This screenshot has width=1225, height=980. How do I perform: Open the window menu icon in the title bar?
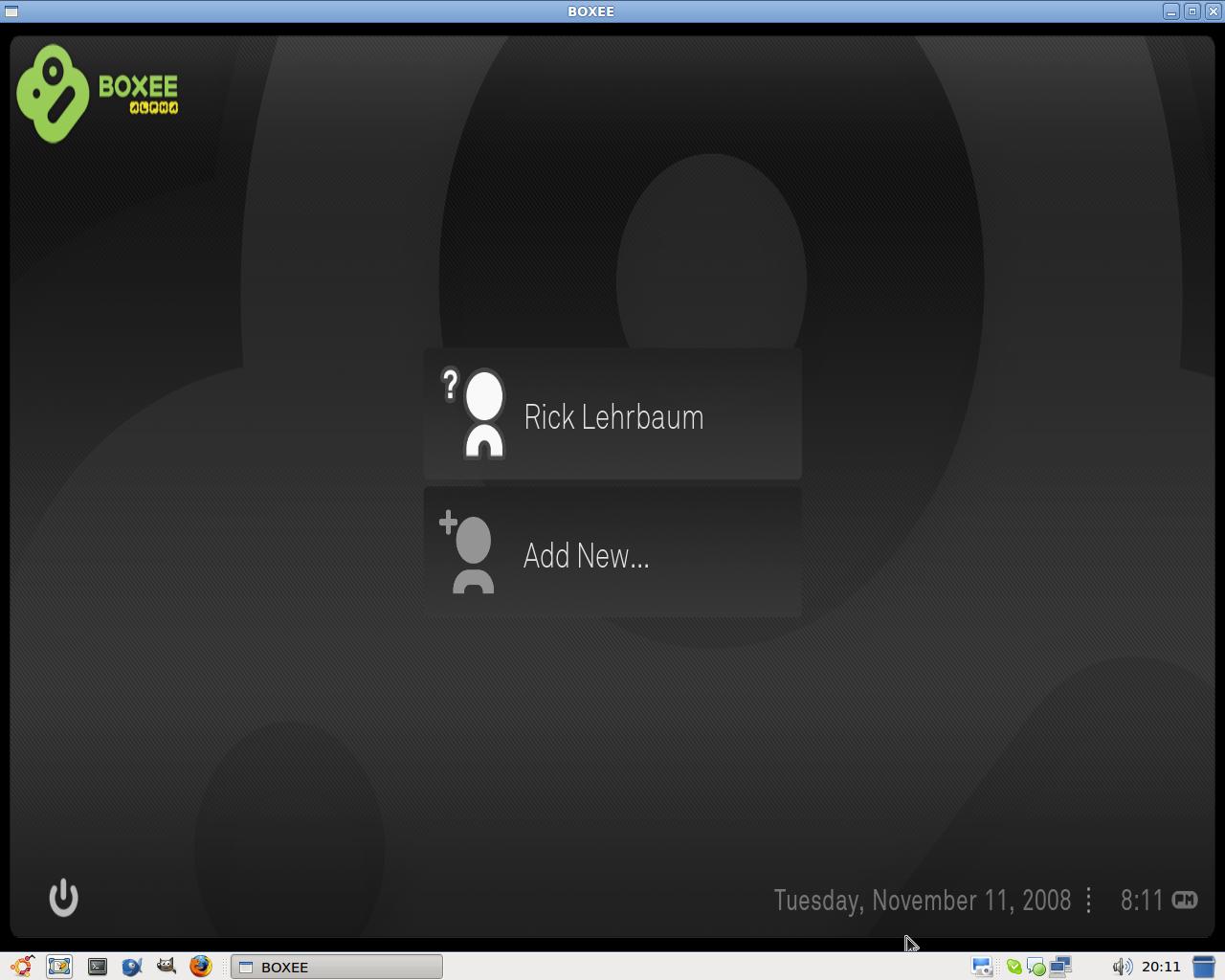pos(11,11)
